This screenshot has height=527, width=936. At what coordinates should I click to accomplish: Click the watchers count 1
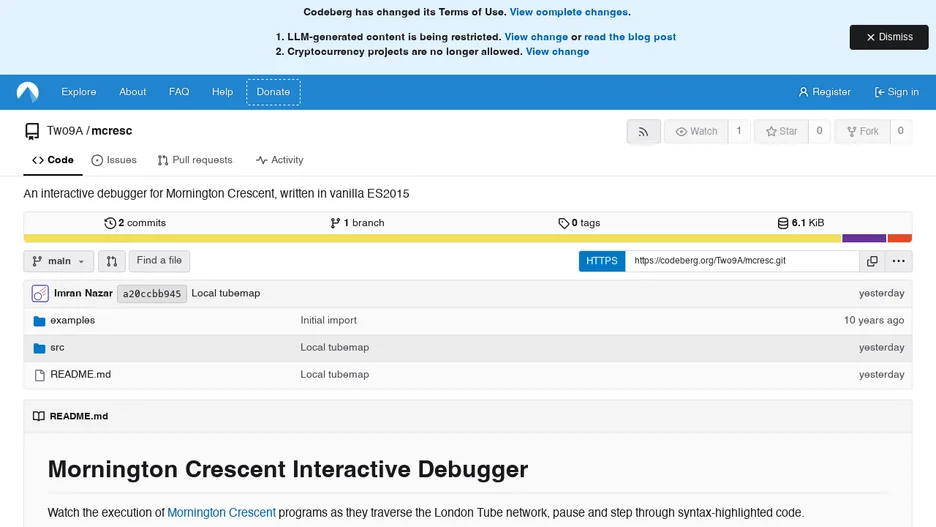(x=738, y=131)
